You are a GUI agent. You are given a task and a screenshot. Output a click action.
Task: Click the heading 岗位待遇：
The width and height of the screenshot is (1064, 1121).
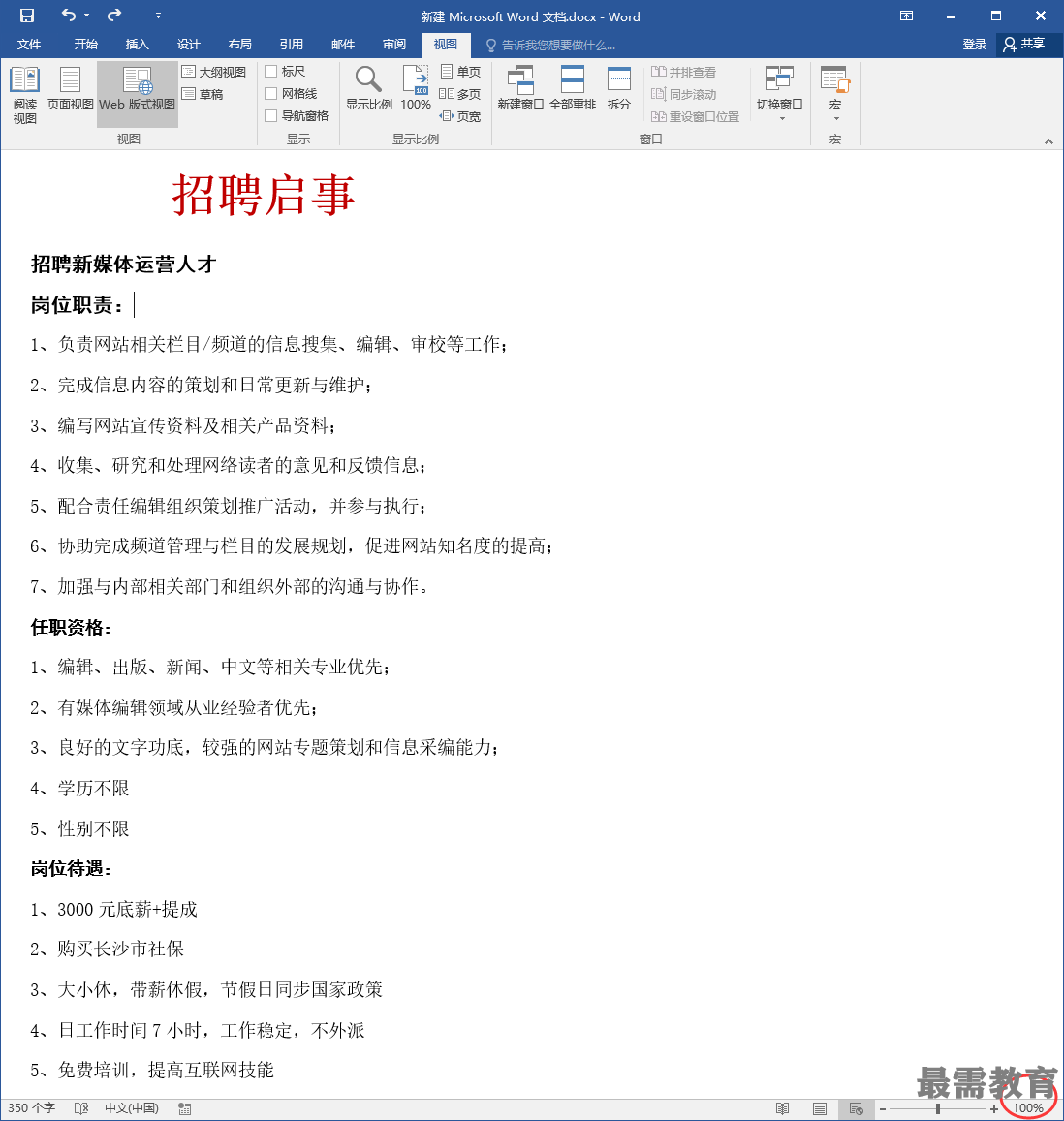[72, 869]
